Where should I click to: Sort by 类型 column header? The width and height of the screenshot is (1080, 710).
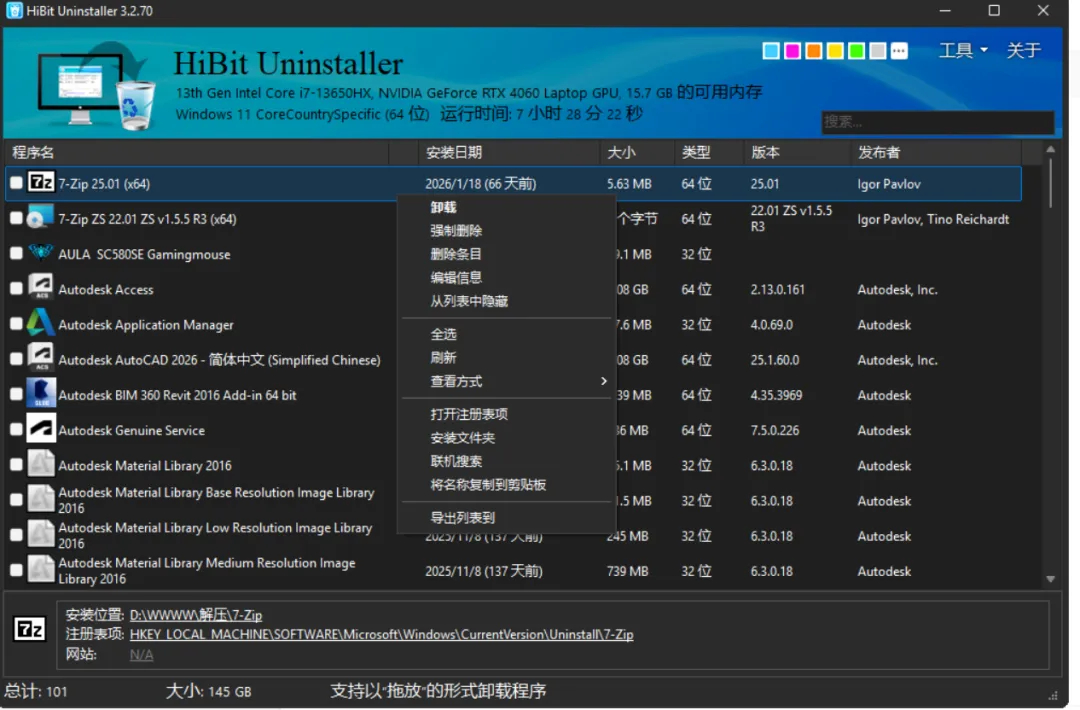[x=709, y=152]
